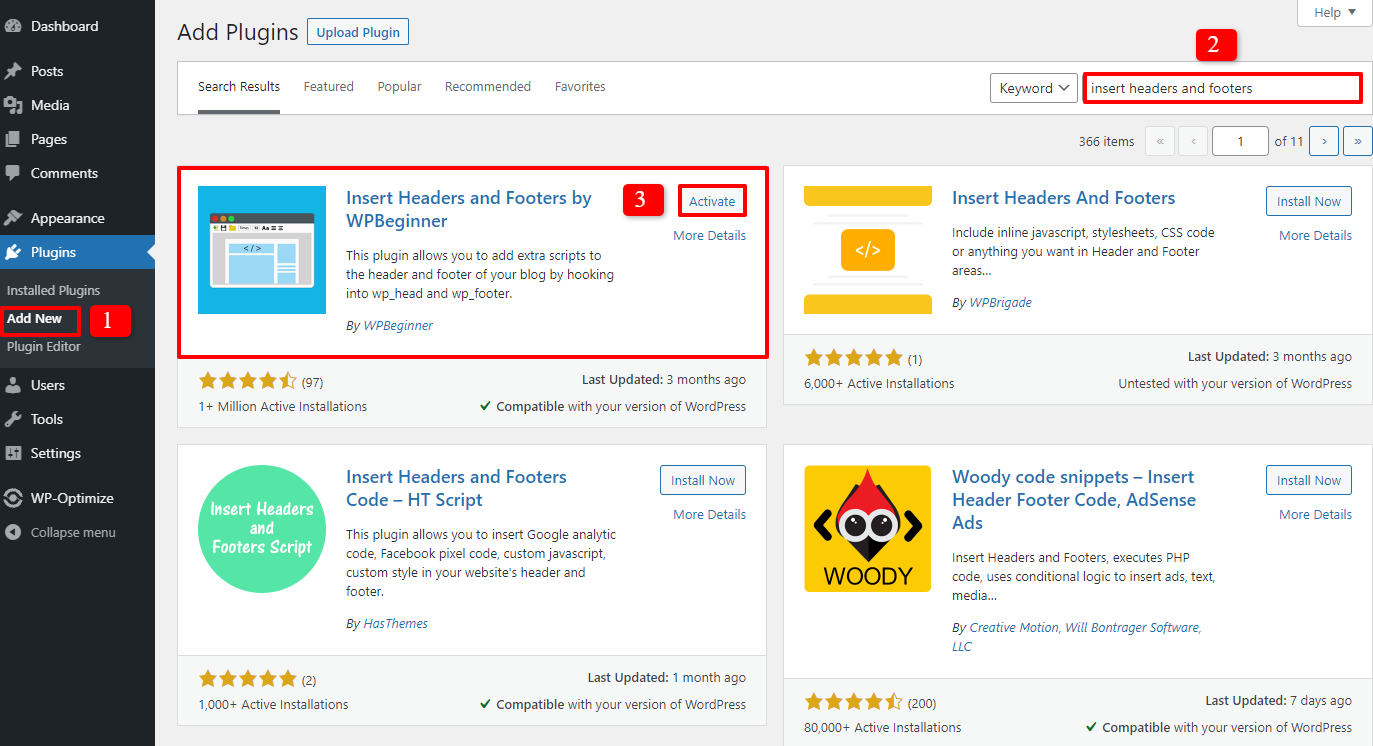The width and height of the screenshot is (1373, 746).
Task: Click the Plugins plug icon
Action: click(x=13, y=252)
